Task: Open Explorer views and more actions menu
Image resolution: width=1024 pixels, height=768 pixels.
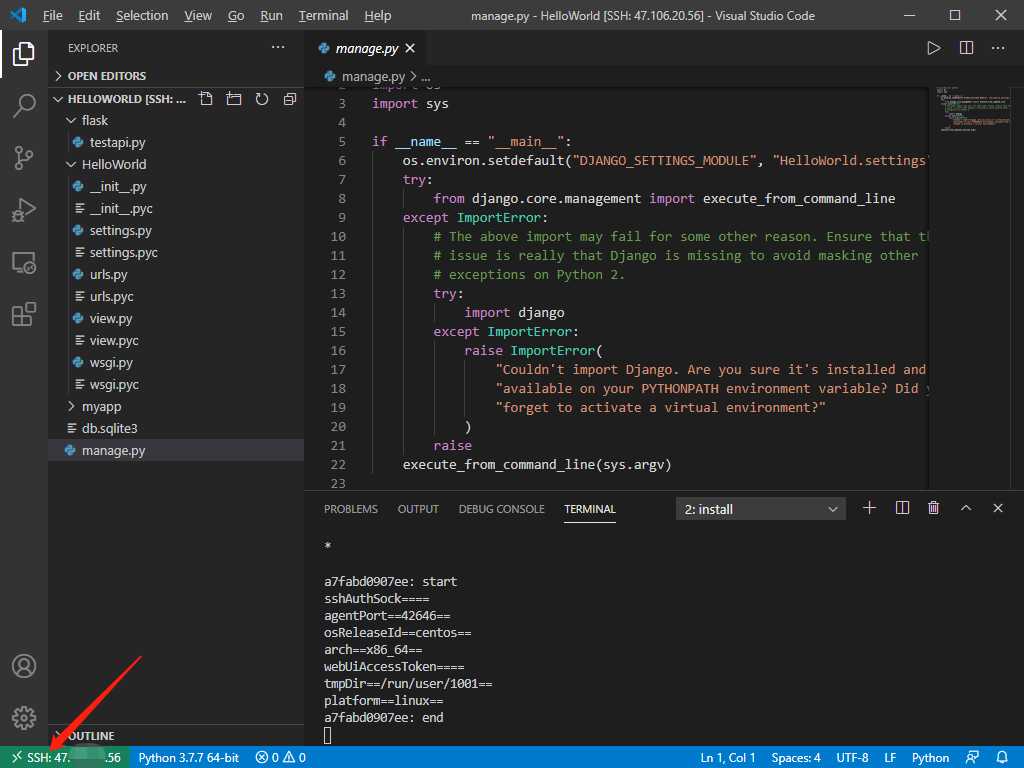Action: [x=278, y=47]
